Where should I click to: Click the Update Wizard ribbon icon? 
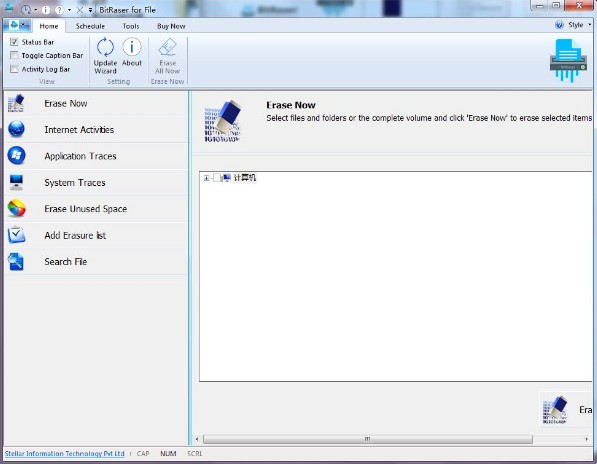tap(105, 47)
